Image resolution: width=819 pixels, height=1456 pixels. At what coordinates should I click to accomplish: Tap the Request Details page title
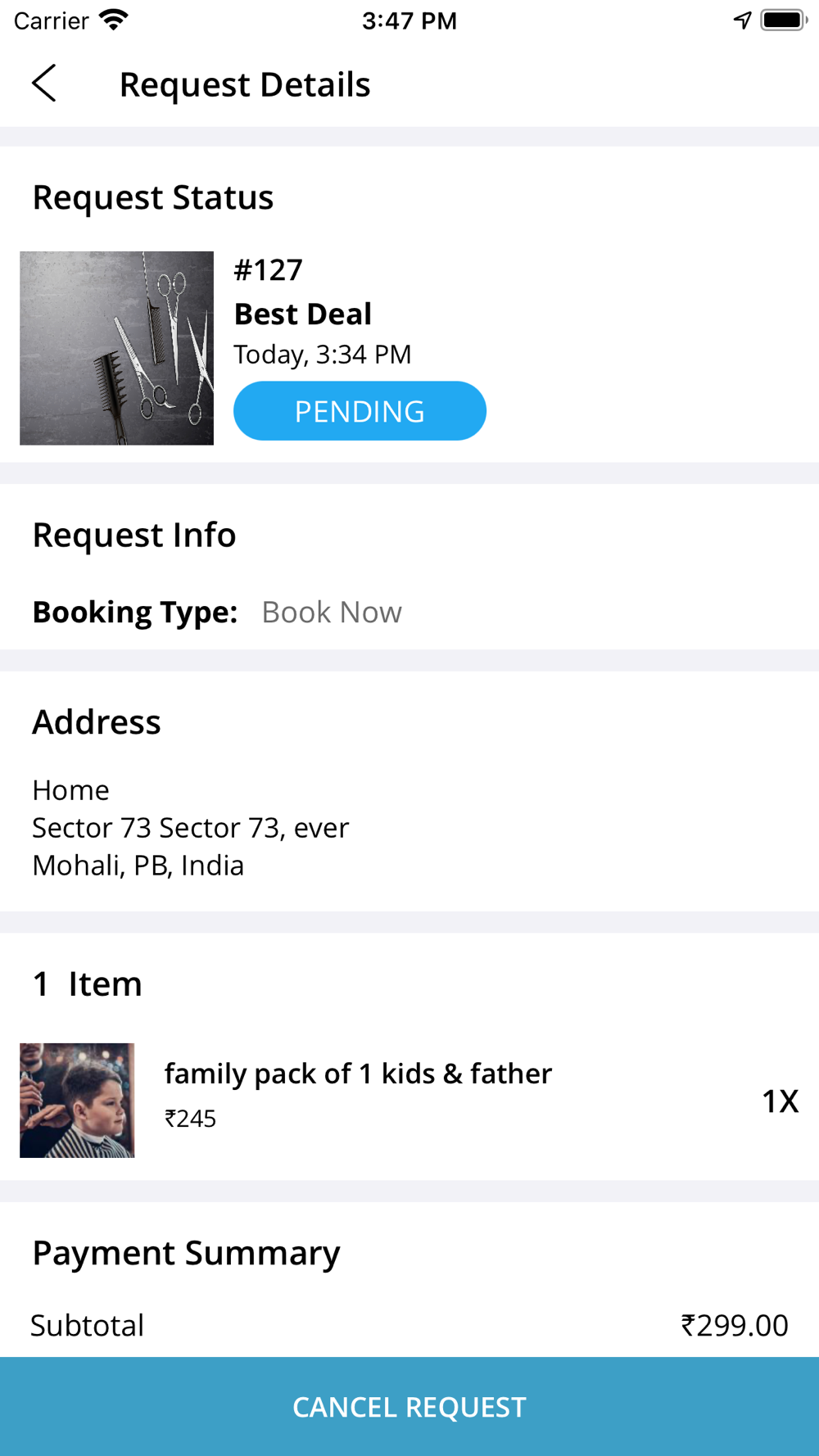coord(245,84)
